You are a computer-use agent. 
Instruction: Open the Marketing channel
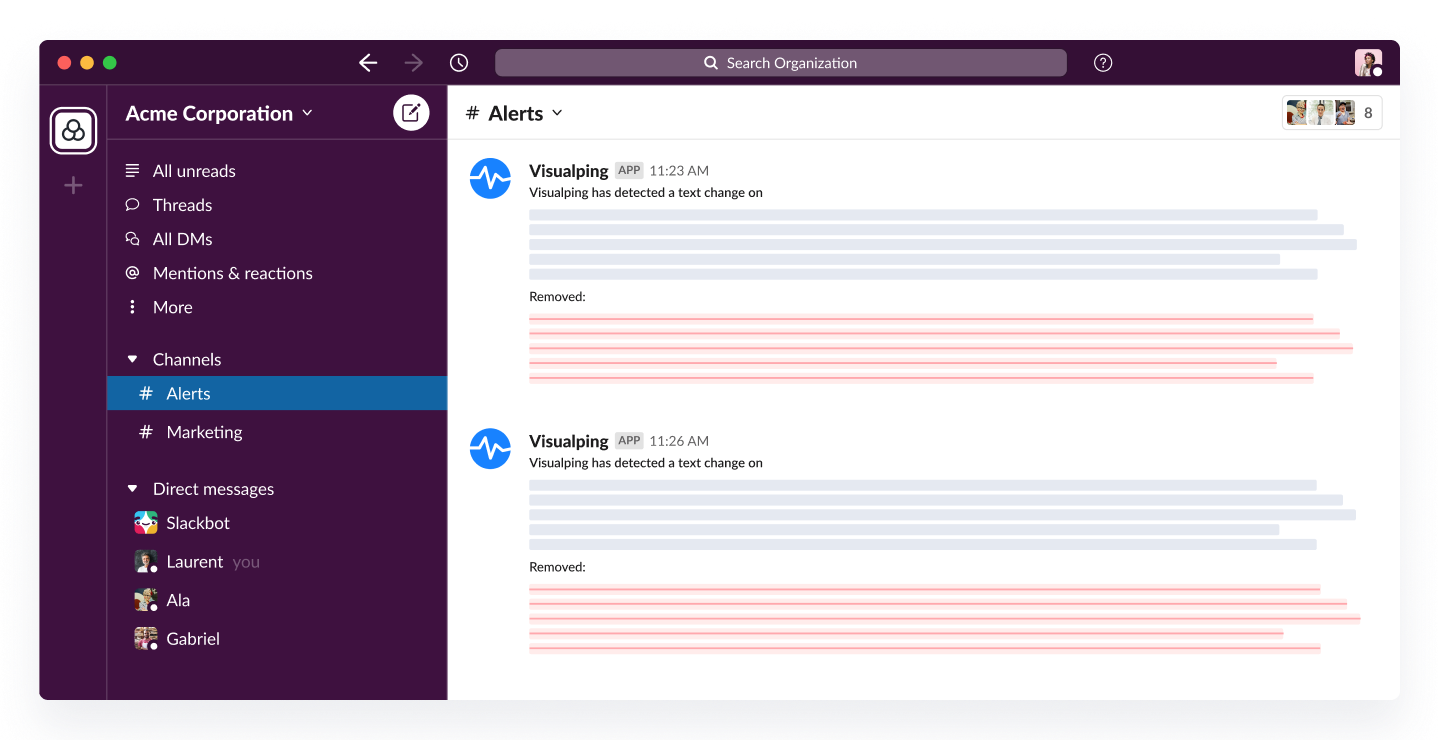pos(204,432)
